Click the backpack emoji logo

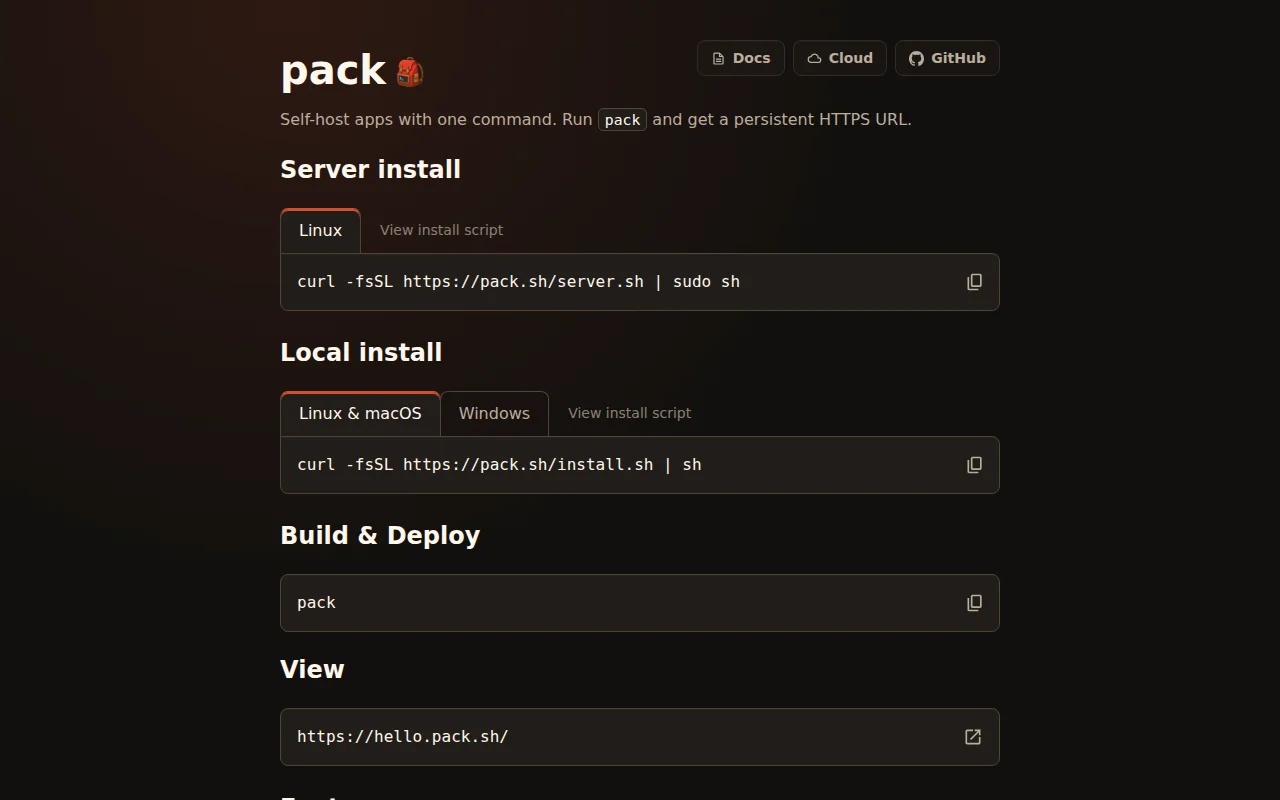pyautogui.click(x=410, y=72)
